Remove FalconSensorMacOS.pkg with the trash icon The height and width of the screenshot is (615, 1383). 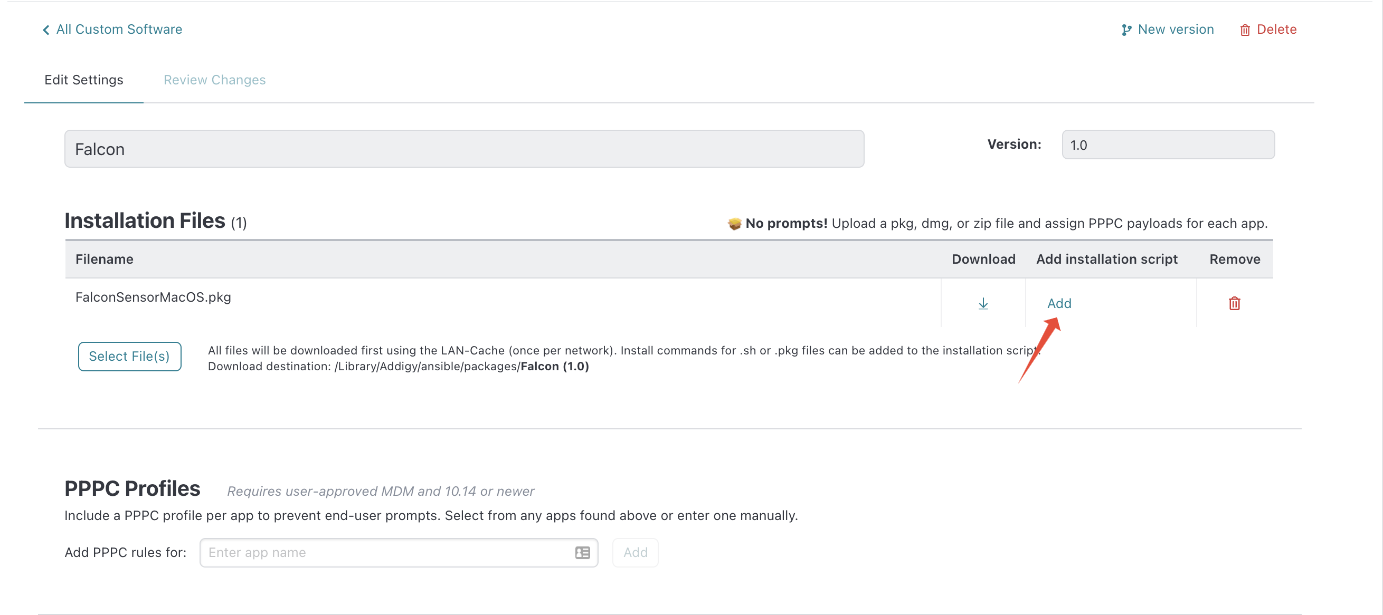pyautogui.click(x=1234, y=303)
